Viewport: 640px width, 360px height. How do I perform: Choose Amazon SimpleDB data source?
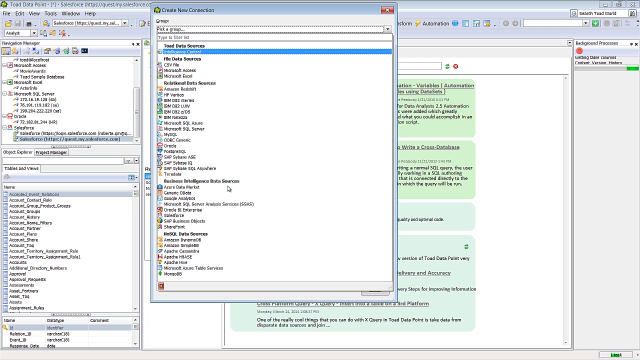click(x=181, y=245)
